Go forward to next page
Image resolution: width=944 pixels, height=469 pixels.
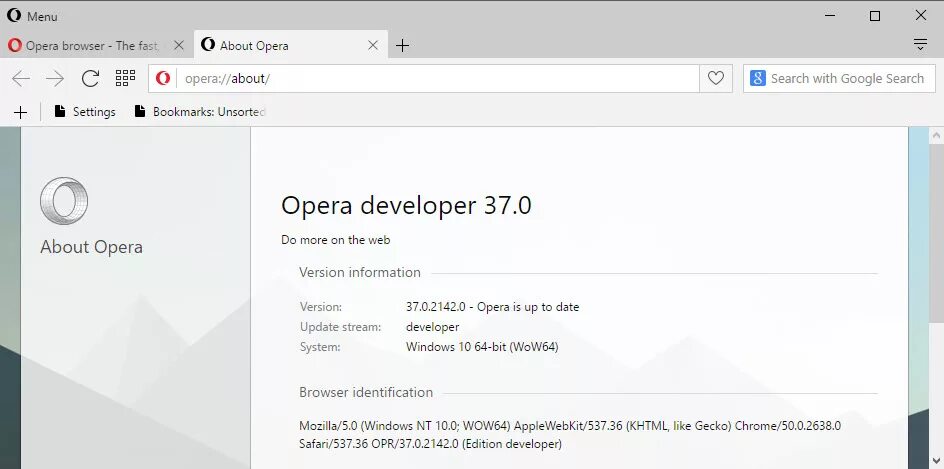[x=55, y=78]
